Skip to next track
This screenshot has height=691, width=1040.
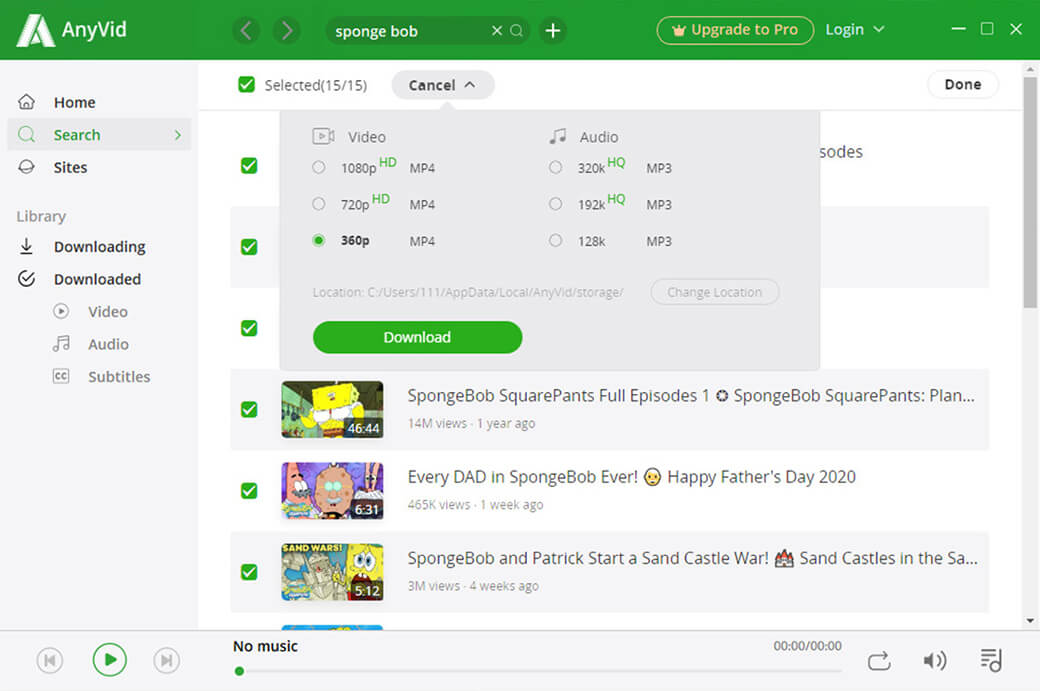[x=166, y=660]
